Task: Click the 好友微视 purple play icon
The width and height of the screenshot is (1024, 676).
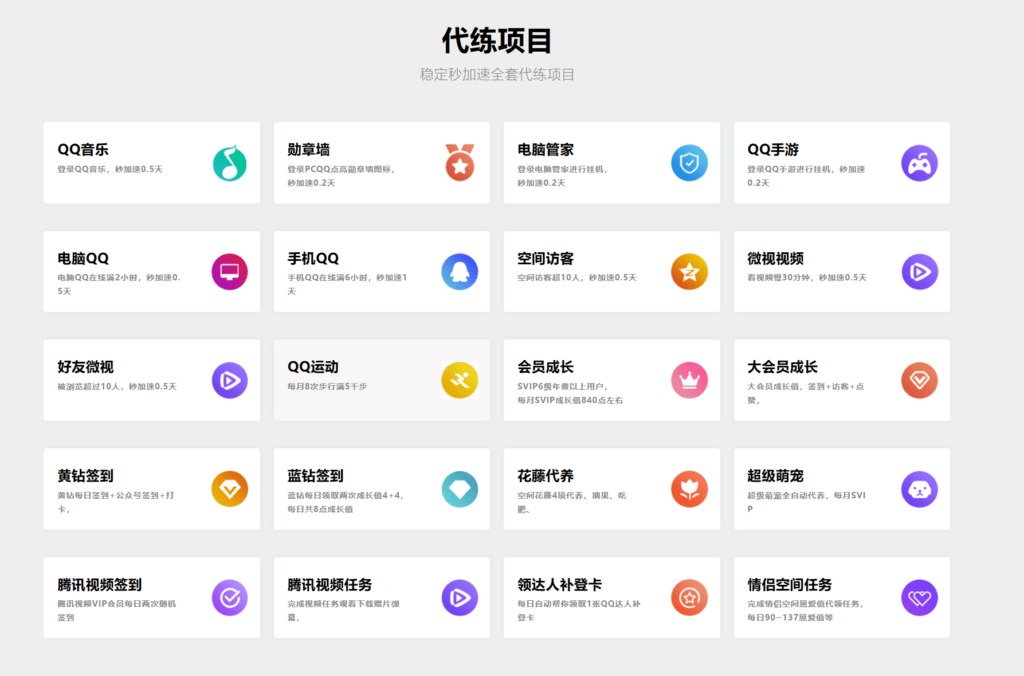Action: 230,380
